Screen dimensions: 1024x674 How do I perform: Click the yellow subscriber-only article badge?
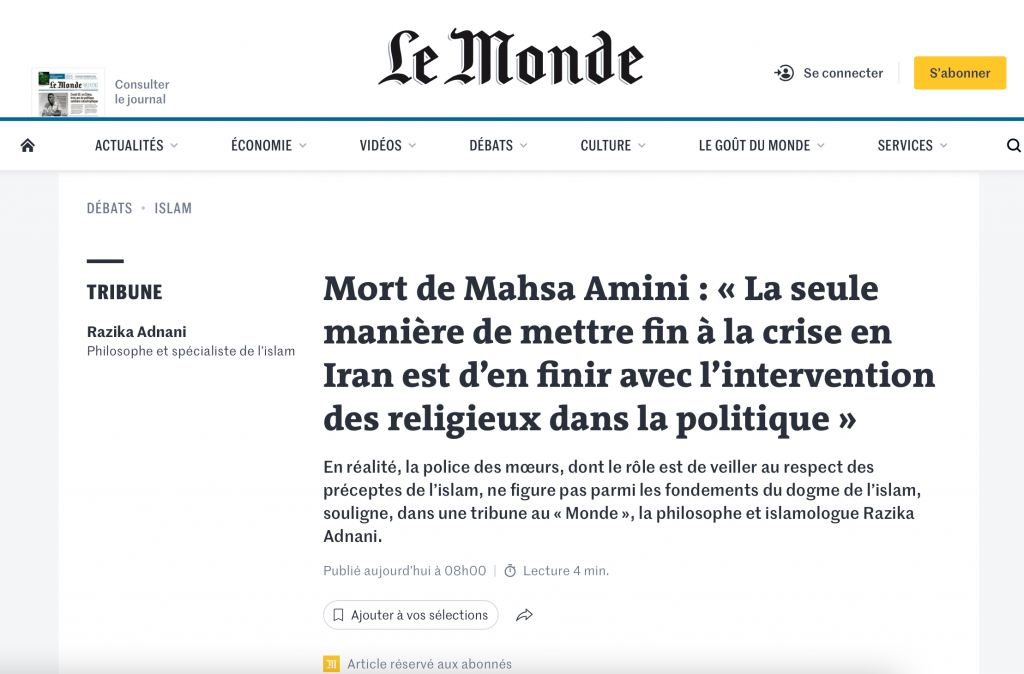coord(331,664)
